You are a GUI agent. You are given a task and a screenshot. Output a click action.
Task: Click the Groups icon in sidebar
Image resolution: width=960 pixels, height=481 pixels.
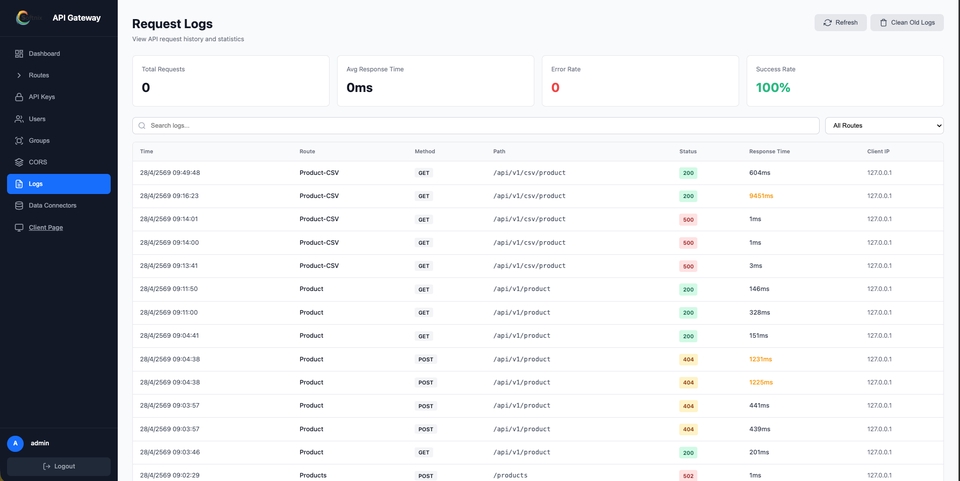(19, 141)
